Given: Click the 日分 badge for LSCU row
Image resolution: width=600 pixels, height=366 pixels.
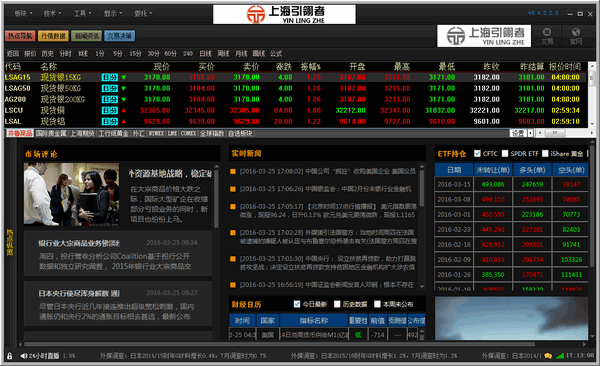Looking at the screenshot, I should click(x=109, y=111).
